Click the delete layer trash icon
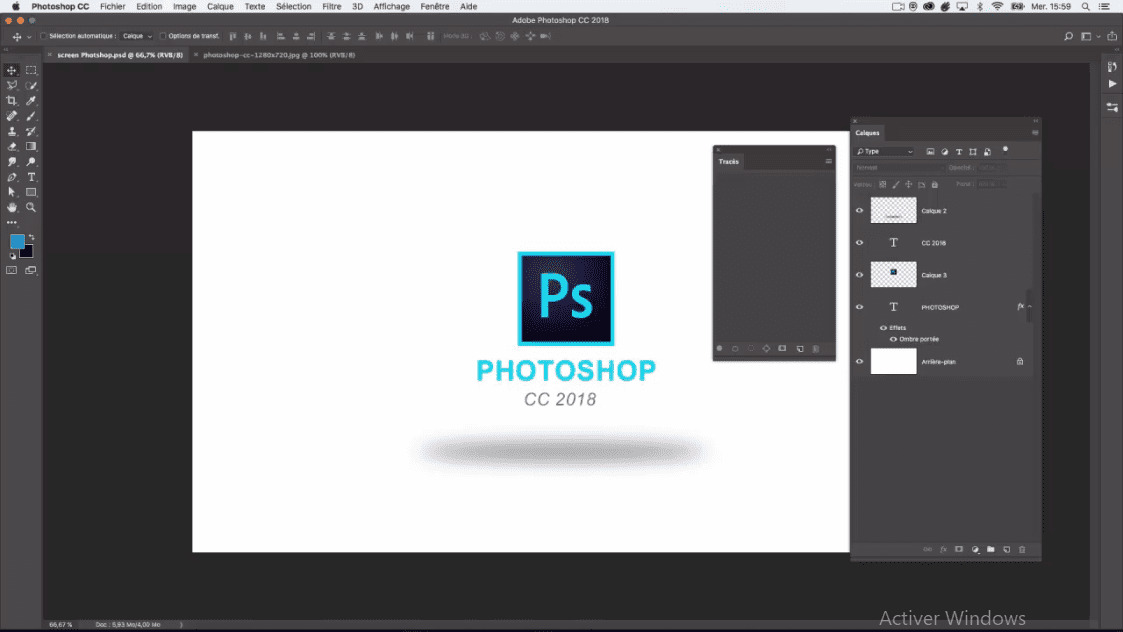1123x632 pixels. pos(1022,550)
